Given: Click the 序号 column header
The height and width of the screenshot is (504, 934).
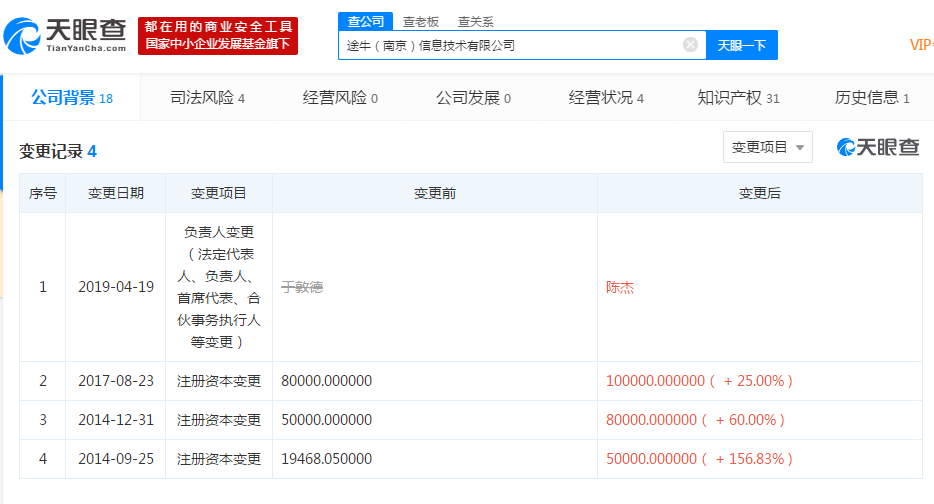Looking at the screenshot, I should click(42, 193).
